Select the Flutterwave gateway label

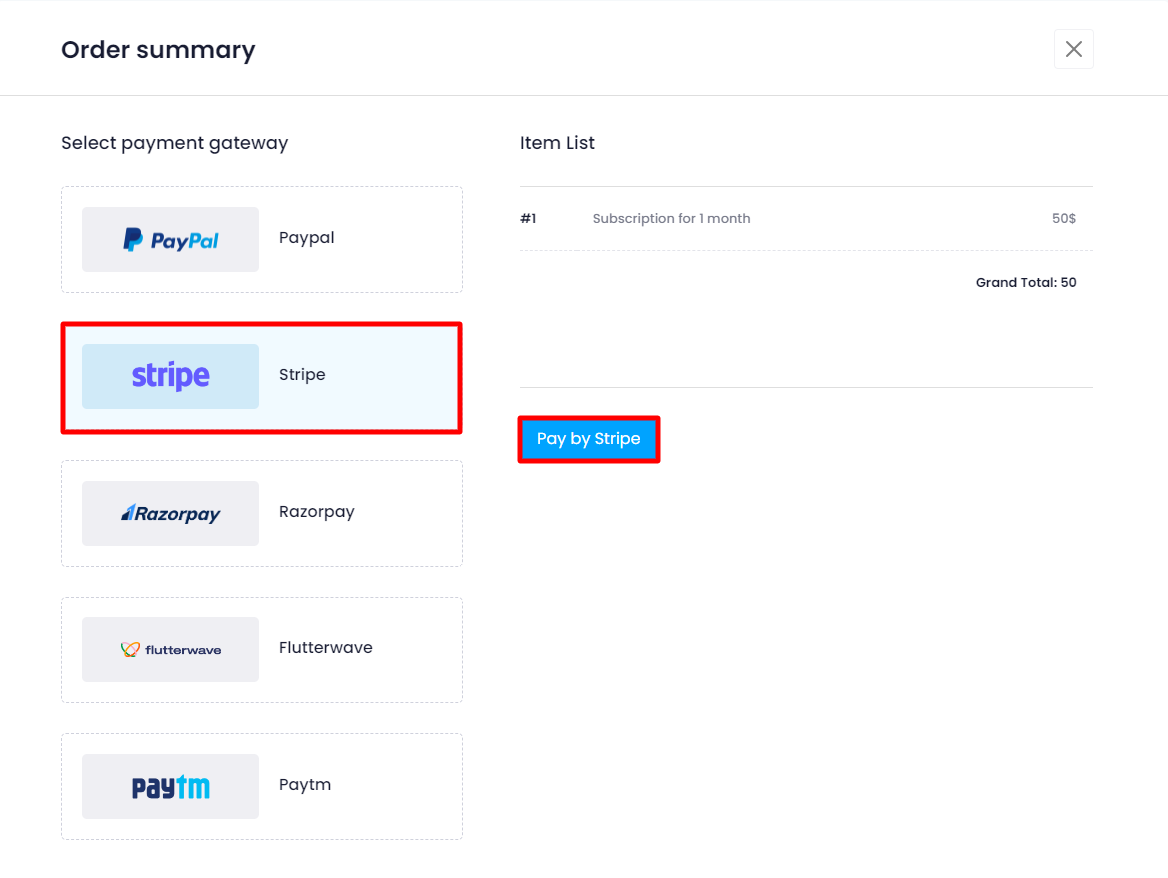(325, 648)
